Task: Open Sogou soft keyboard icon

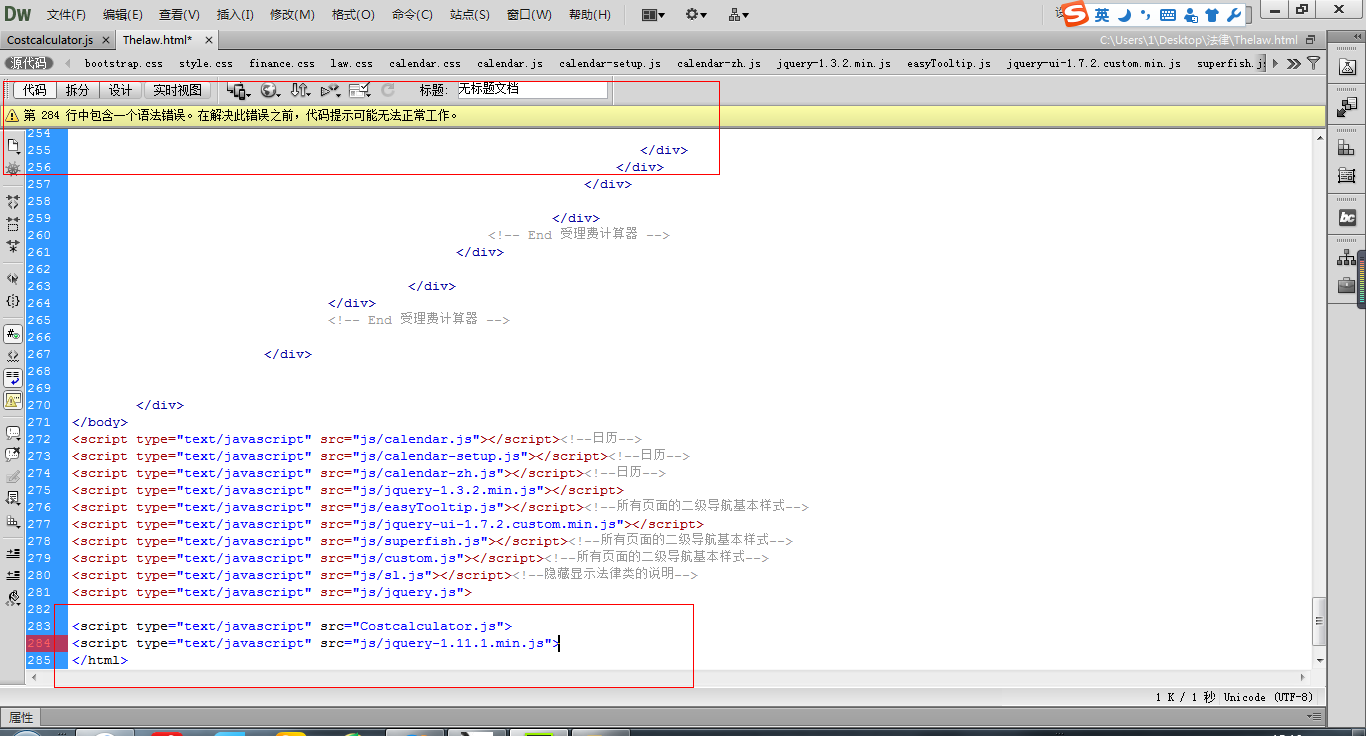Action: 1168,15
